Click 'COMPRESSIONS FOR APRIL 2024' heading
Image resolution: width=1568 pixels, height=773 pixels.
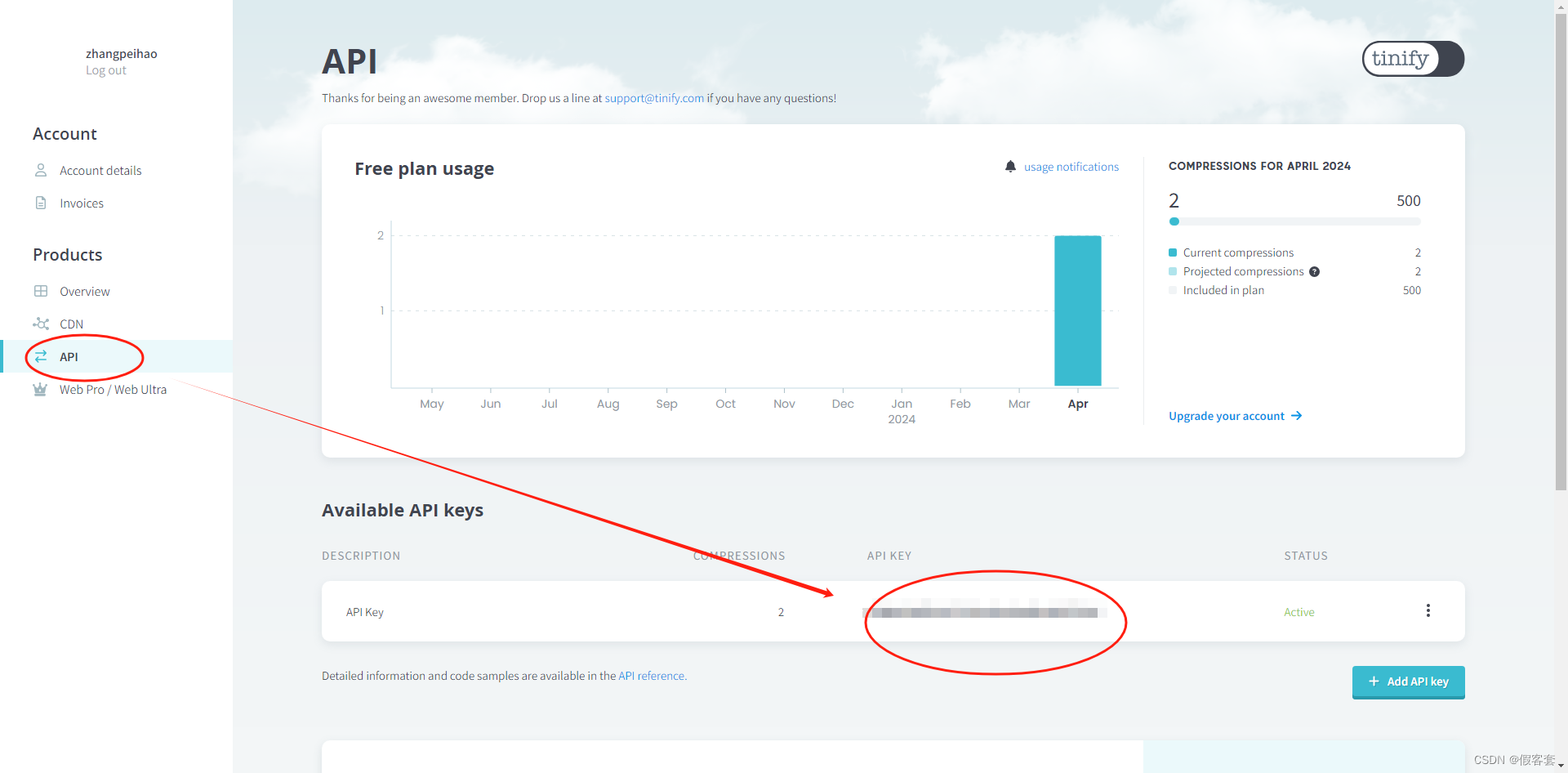click(x=1259, y=166)
